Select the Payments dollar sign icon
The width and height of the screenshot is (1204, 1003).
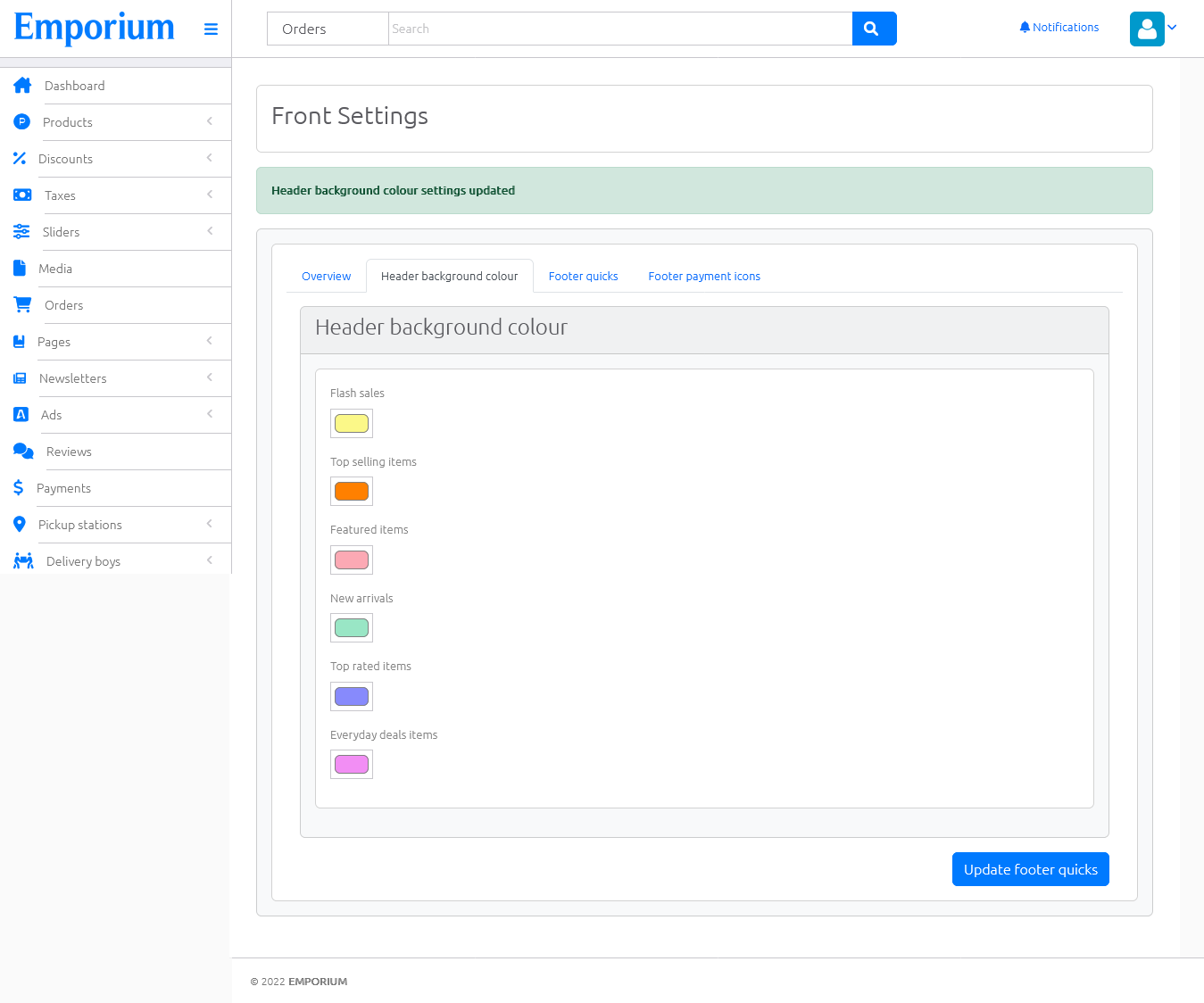pyautogui.click(x=19, y=487)
